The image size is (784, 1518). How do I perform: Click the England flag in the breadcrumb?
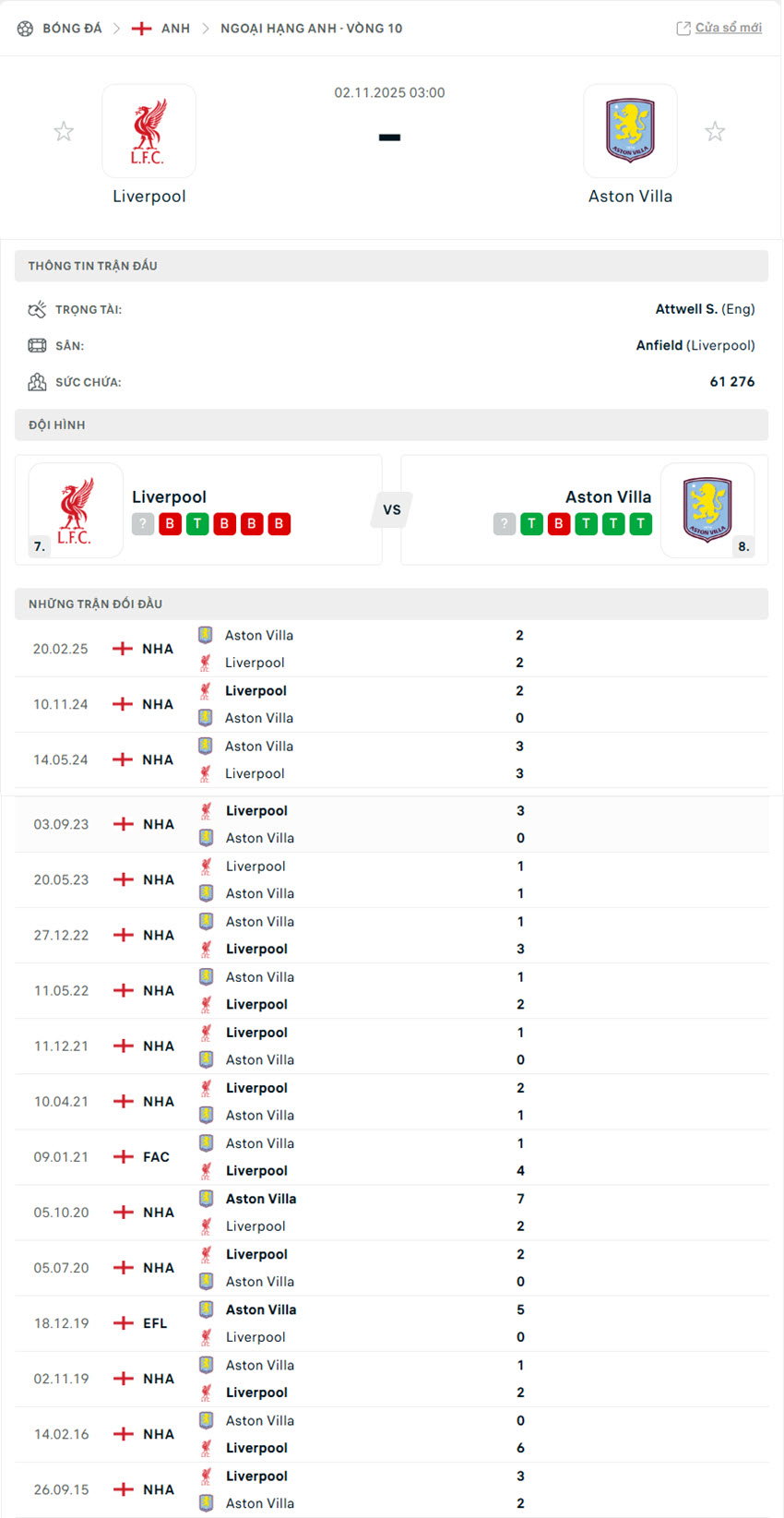[143, 28]
